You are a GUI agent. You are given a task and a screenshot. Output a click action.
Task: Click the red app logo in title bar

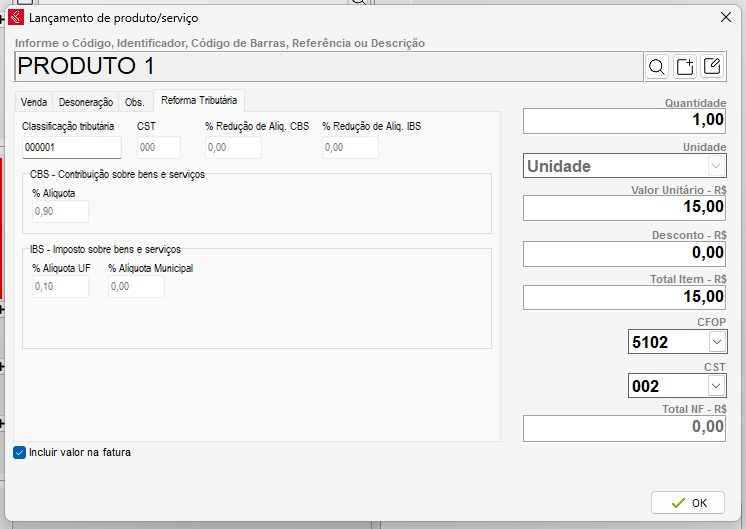pos(16,17)
